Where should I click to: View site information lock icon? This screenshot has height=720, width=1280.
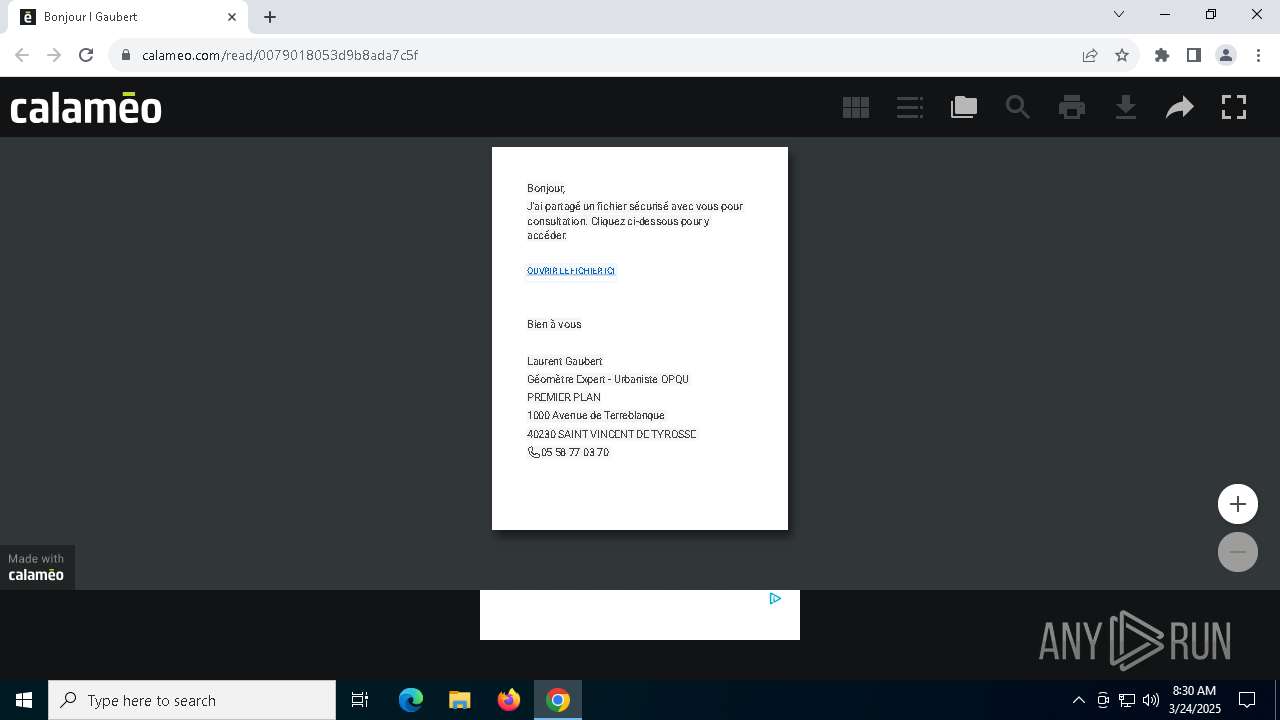(x=126, y=55)
